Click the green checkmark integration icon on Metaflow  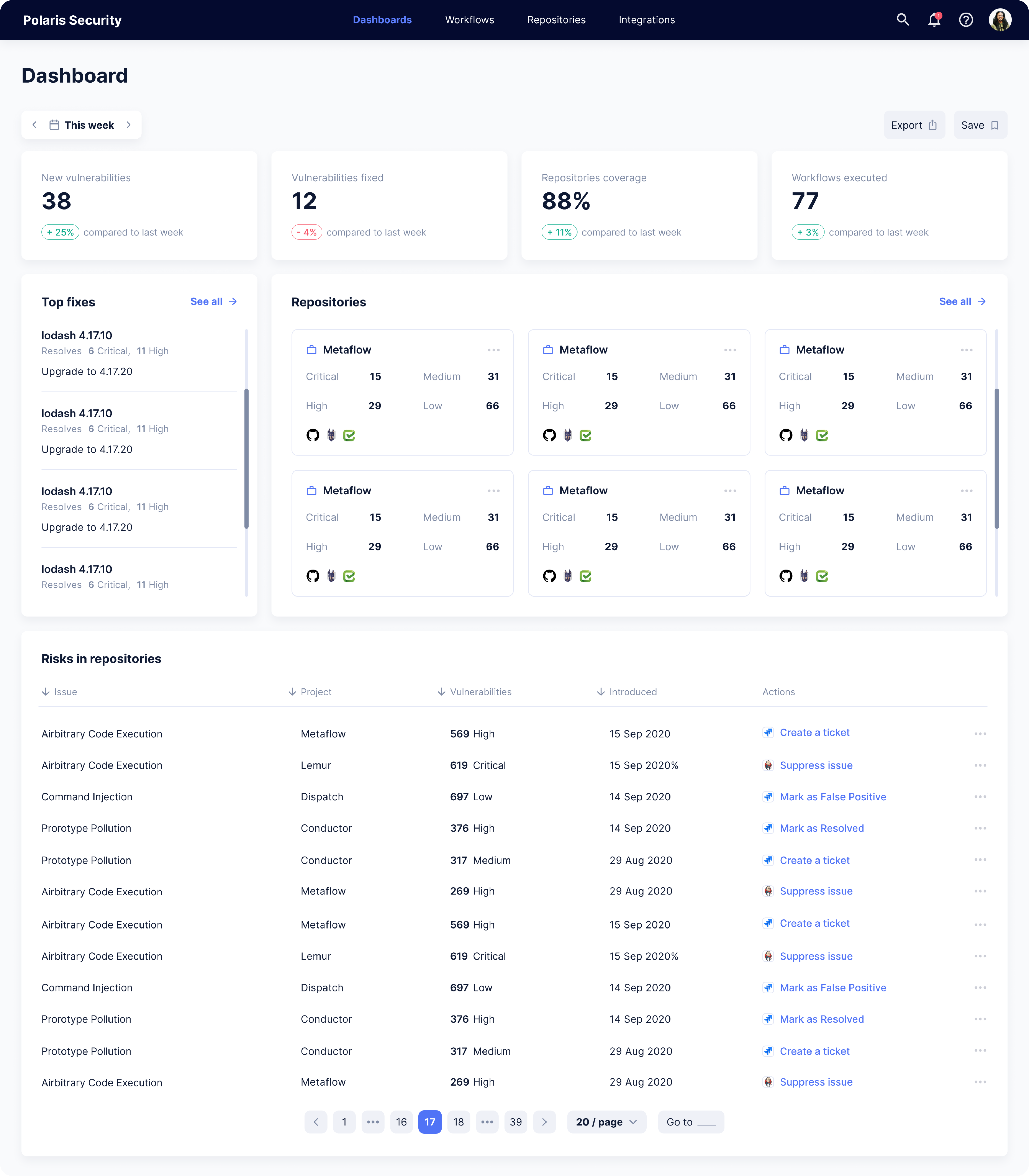[350, 435]
